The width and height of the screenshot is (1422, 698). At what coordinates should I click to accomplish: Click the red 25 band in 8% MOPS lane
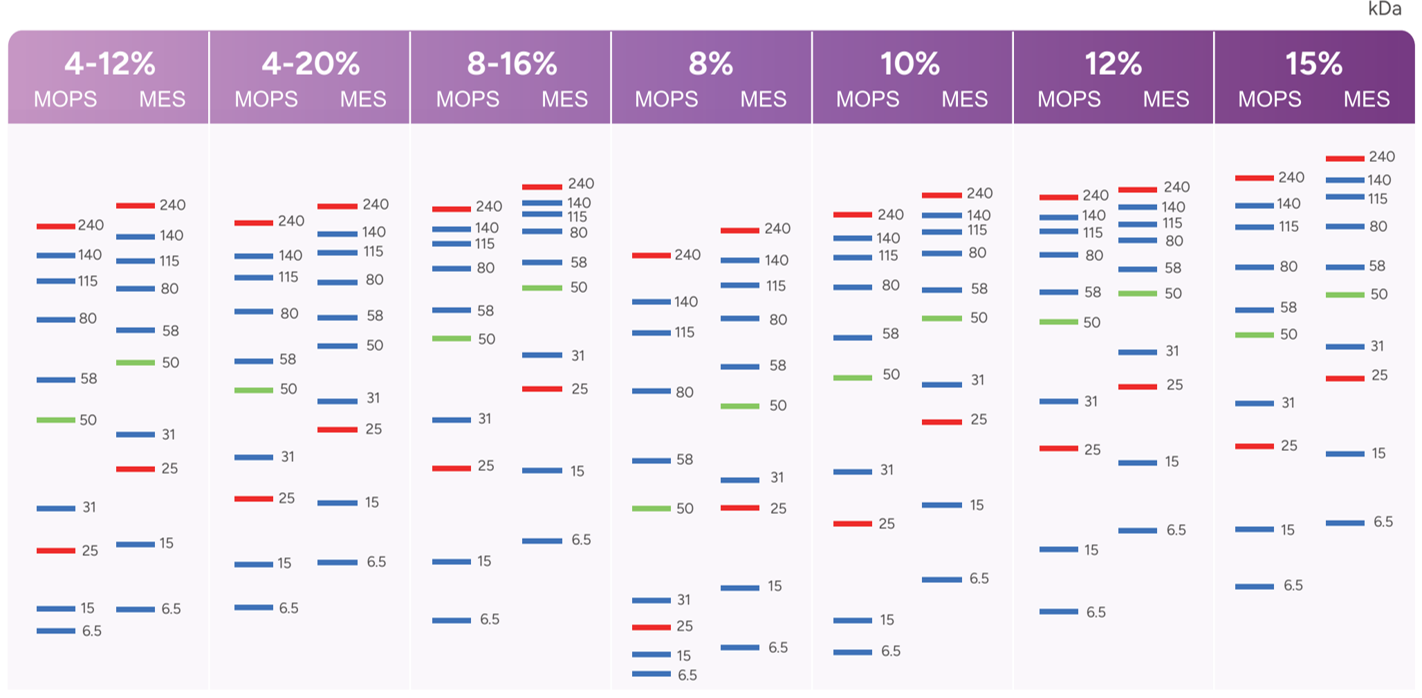tap(651, 627)
